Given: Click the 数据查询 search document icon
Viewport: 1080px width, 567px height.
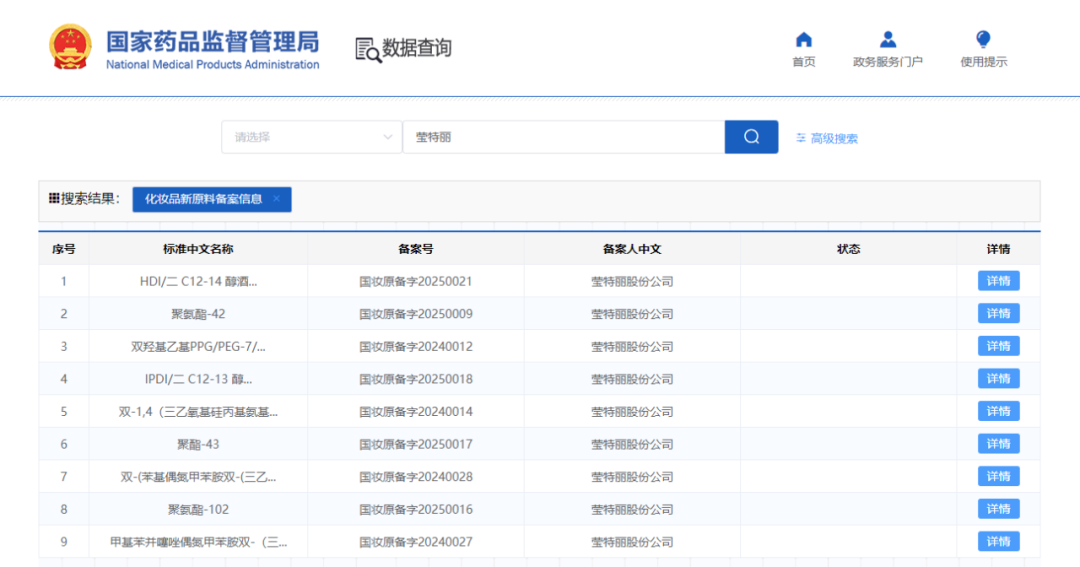Looking at the screenshot, I should (368, 50).
